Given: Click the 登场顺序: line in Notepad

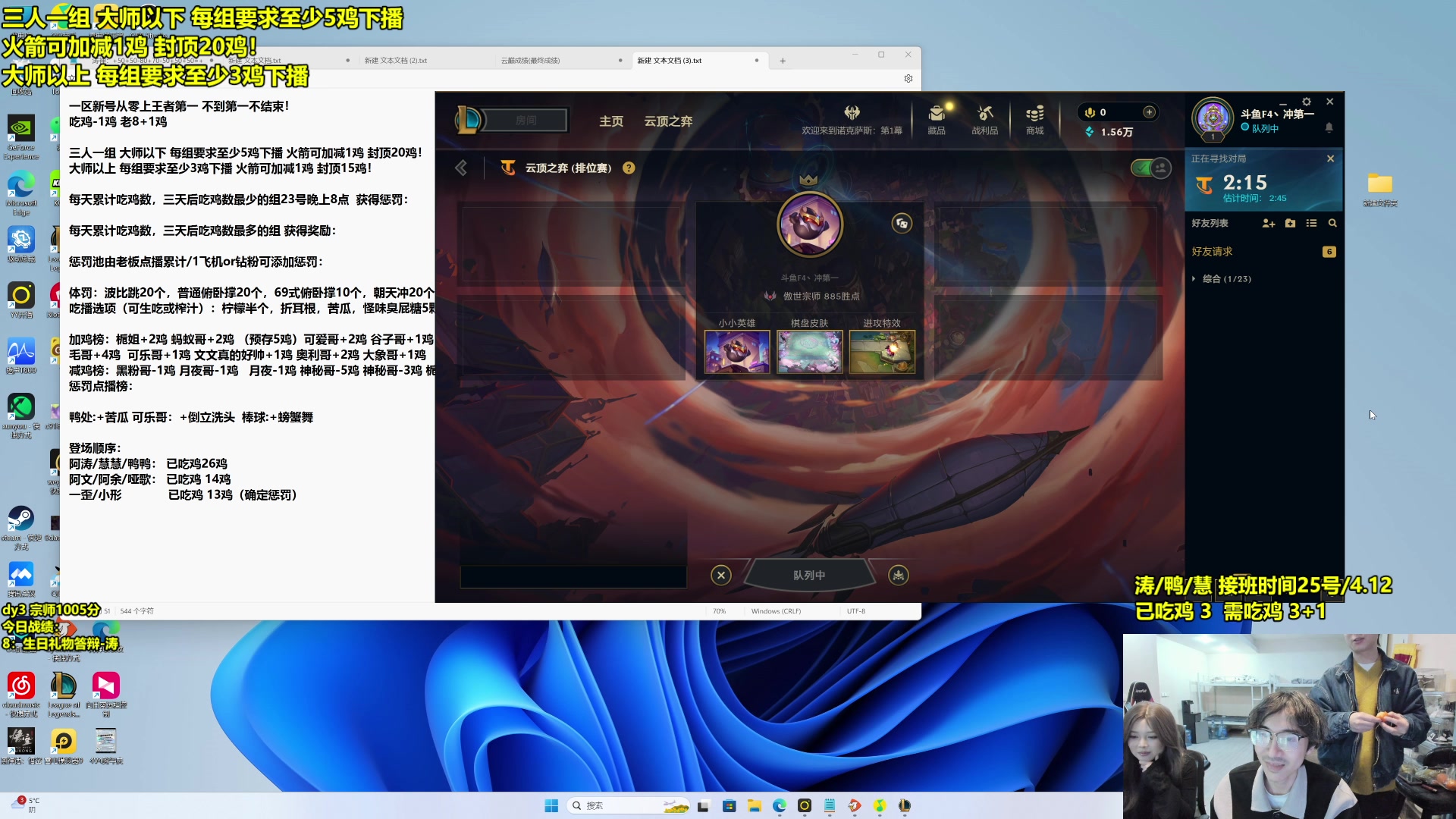Looking at the screenshot, I should pos(95,448).
